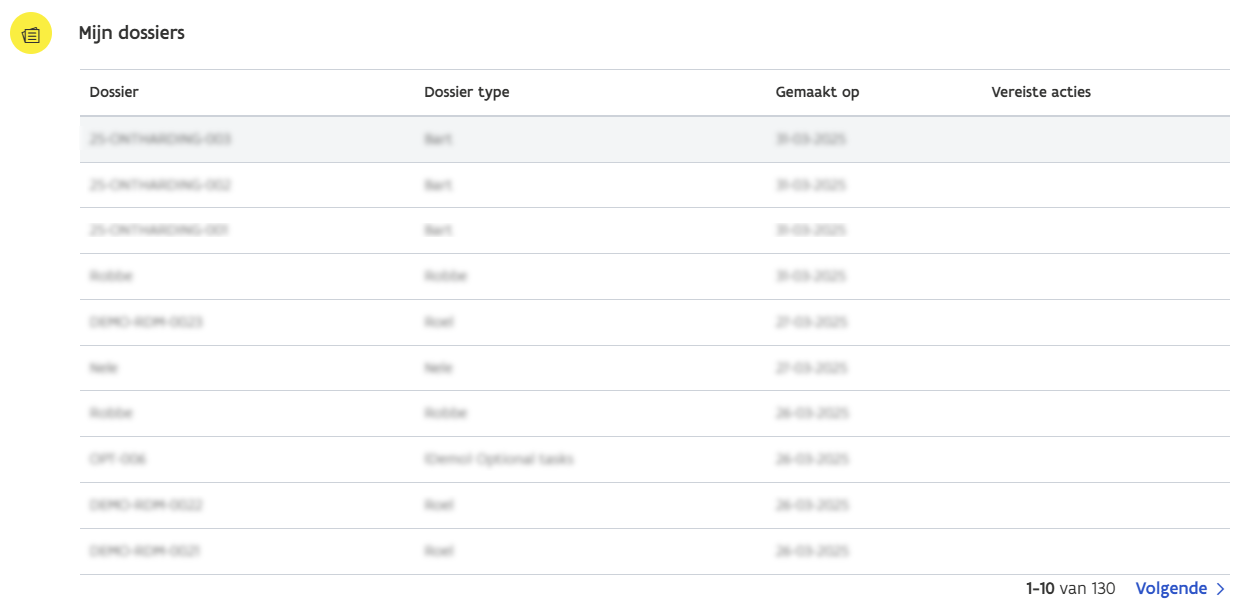This screenshot has width=1242, height=608.
Task: Click the Volgende link to see more dossiers
Action: pyautogui.click(x=1173, y=588)
